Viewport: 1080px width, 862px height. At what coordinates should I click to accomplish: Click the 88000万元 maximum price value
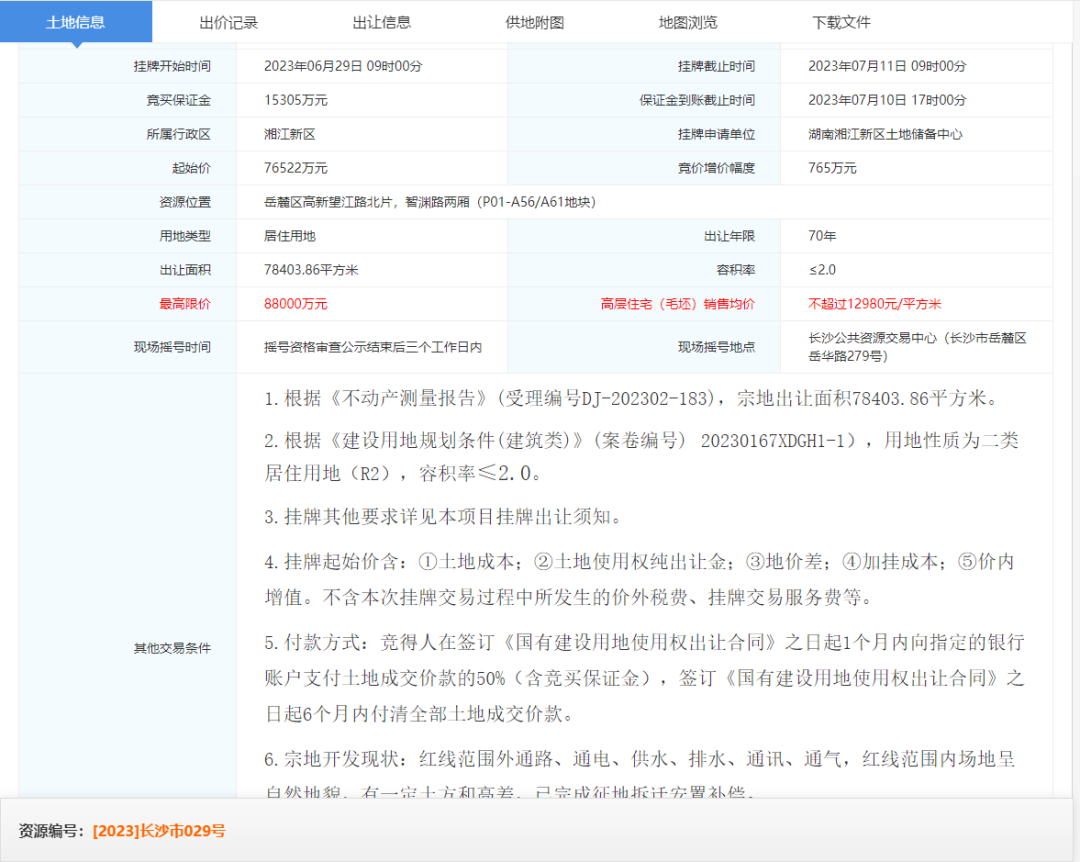[x=295, y=304]
